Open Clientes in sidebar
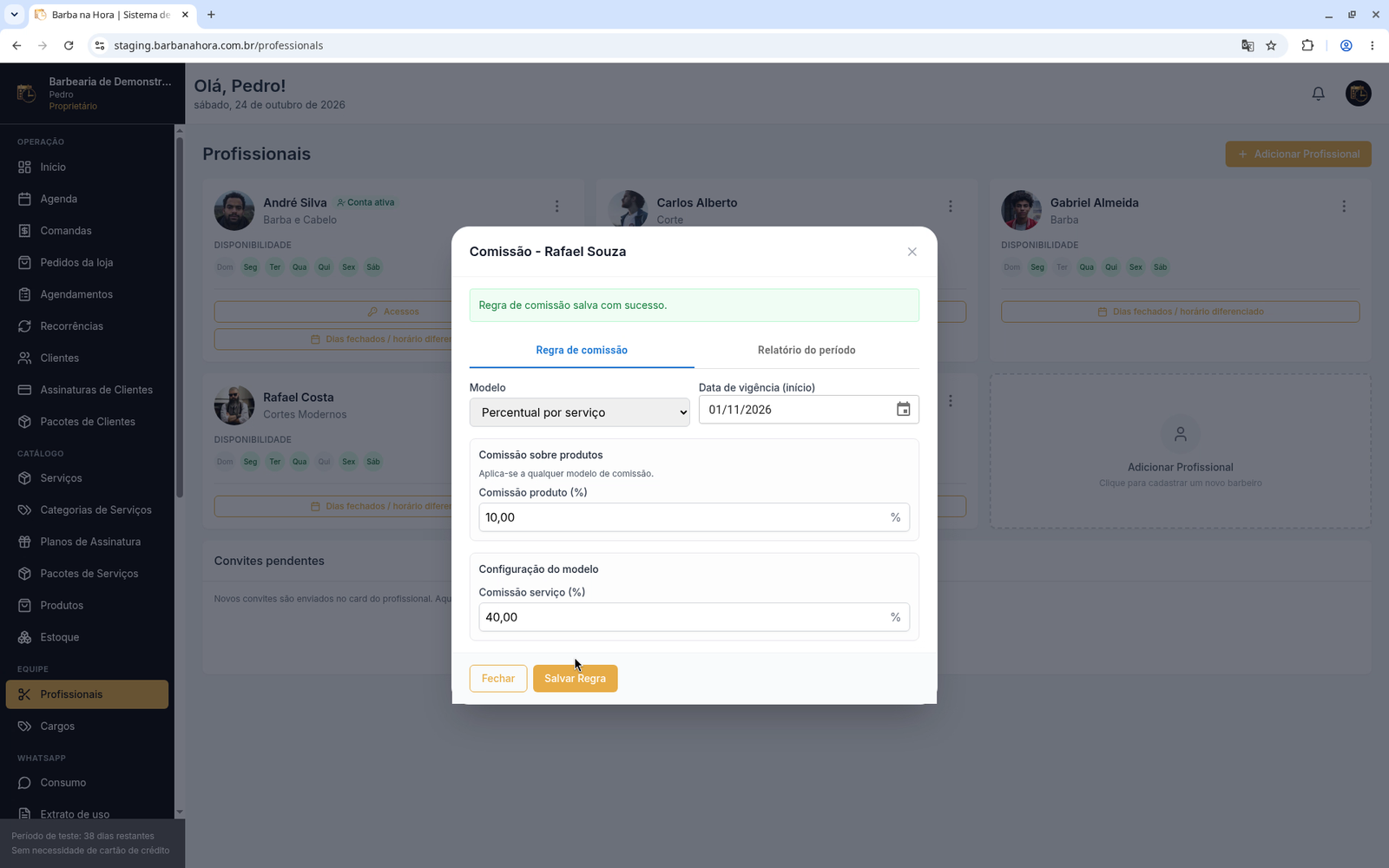The image size is (1389, 868). 87,358
